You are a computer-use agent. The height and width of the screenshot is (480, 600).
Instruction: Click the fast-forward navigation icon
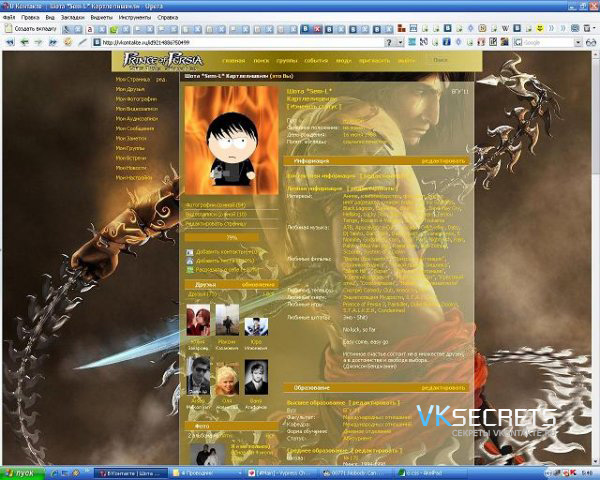53,42
